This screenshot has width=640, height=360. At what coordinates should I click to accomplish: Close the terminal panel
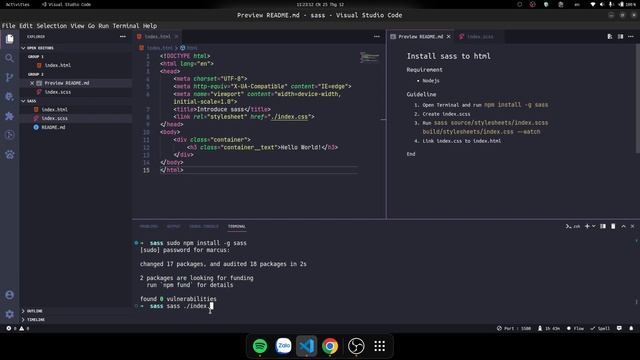pyautogui.click(x=633, y=226)
